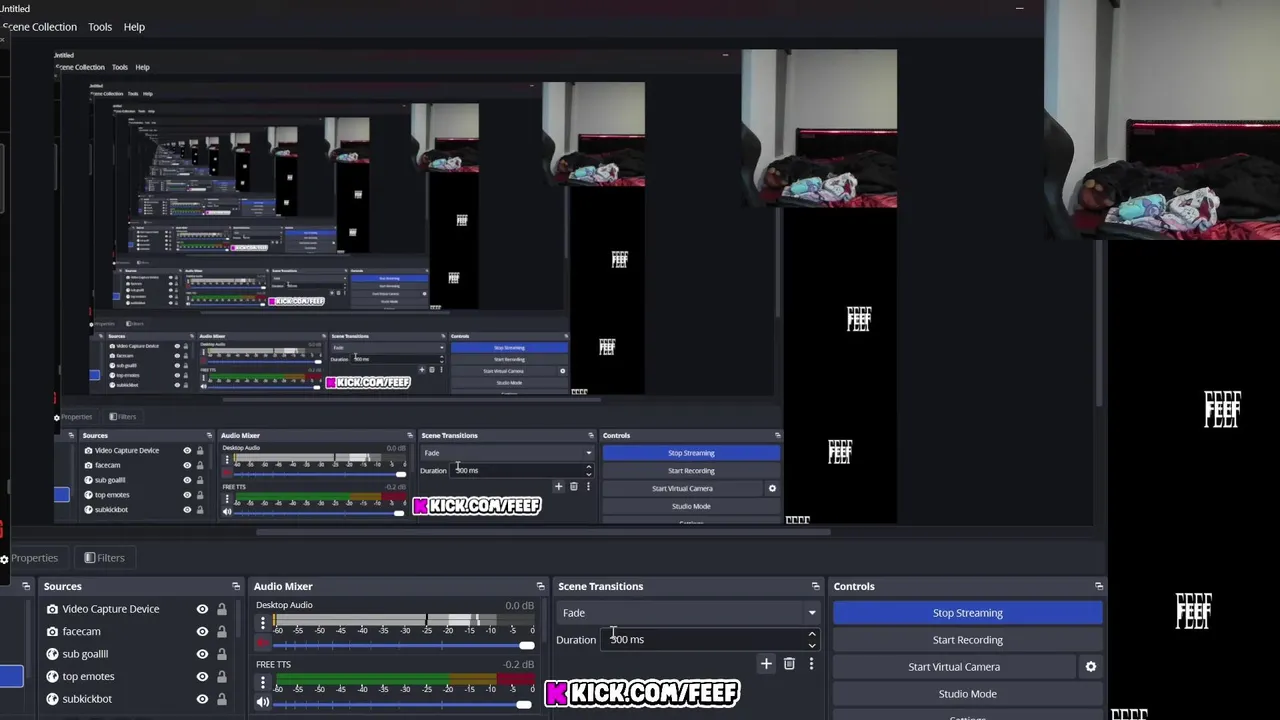The image size is (1280, 720).
Task: Remove the transition with the trash icon
Action: tap(789, 663)
